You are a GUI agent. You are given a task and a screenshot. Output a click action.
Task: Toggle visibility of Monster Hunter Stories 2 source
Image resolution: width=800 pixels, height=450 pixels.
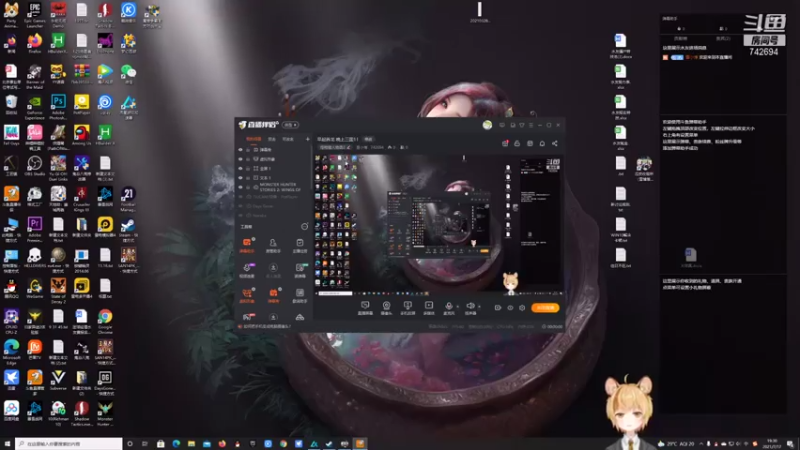coord(240,187)
